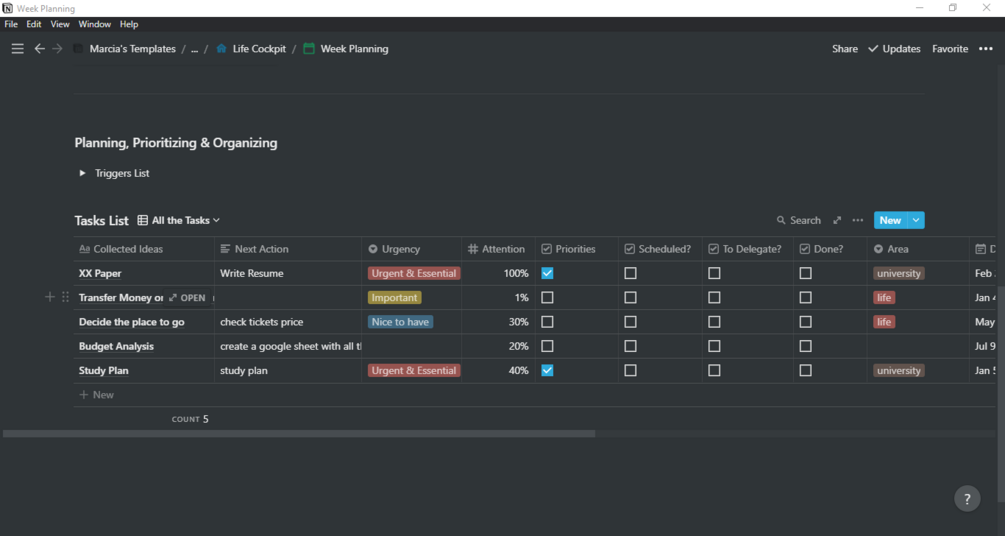1005x536 pixels.
Task: Click the horizontal scrollbar below the table
Action: 299,434
